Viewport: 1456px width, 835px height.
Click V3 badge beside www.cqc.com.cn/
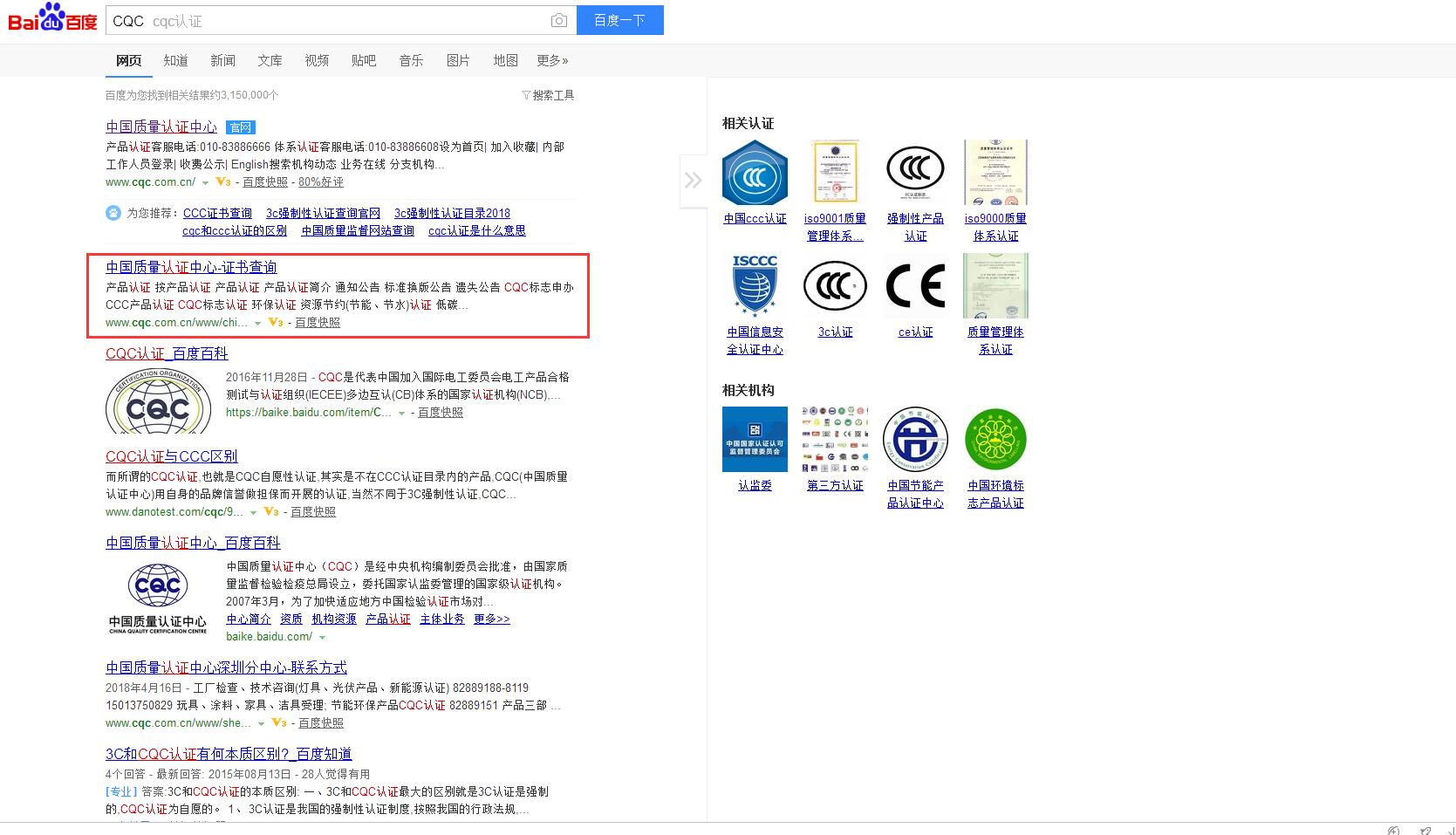[223, 181]
